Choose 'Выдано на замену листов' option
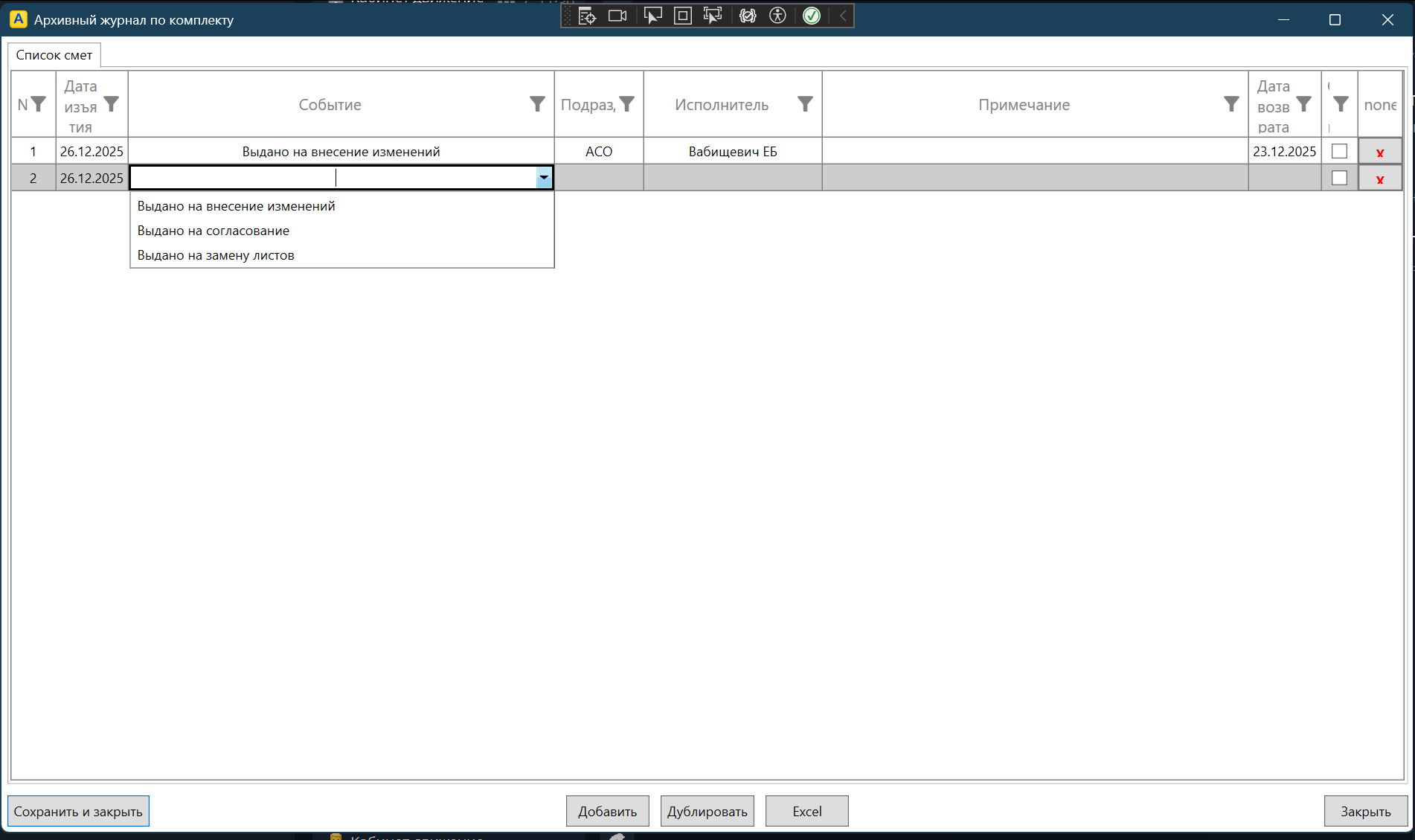This screenshot has width=1415, height=840. [216, 255]
